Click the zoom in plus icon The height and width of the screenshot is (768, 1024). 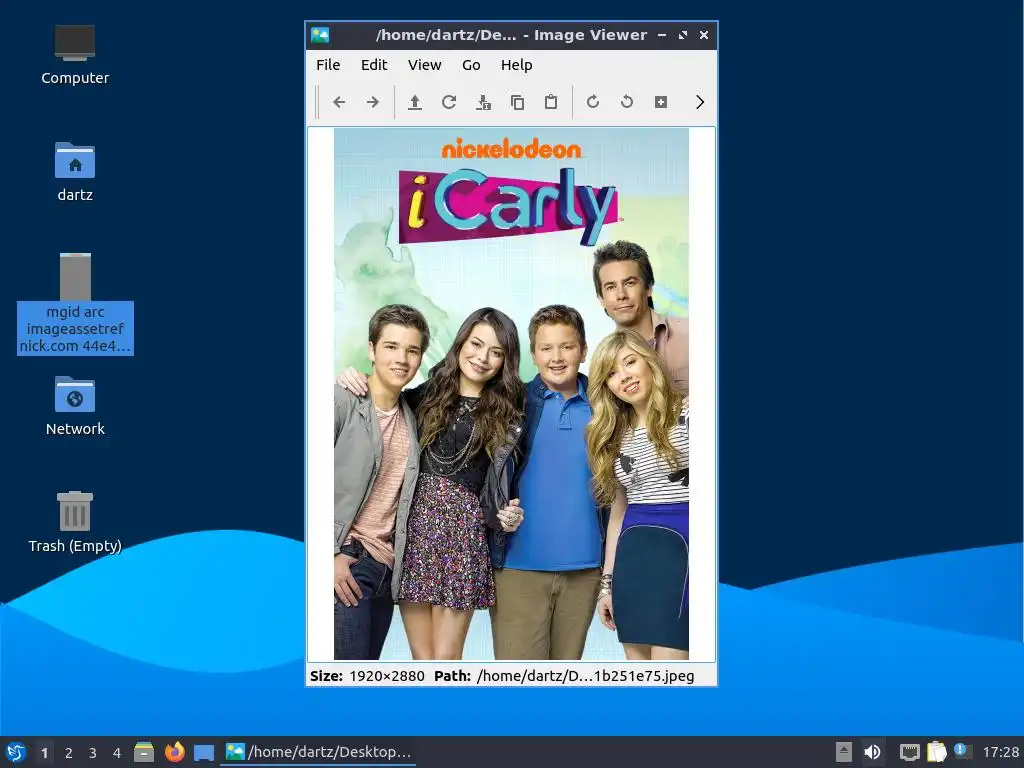[x=661, y=102]
